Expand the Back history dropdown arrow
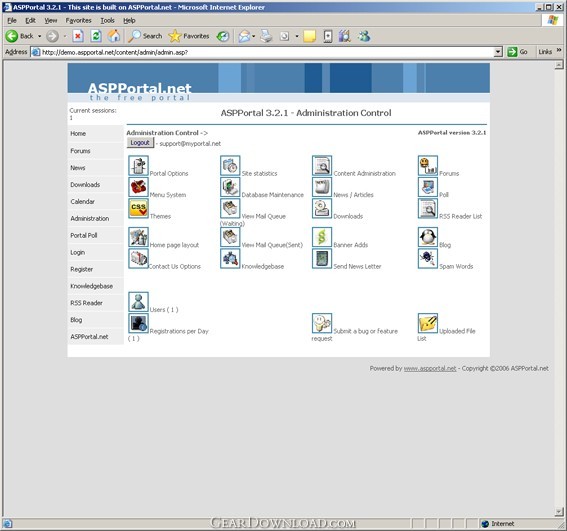567x531 pixels. 39,36
